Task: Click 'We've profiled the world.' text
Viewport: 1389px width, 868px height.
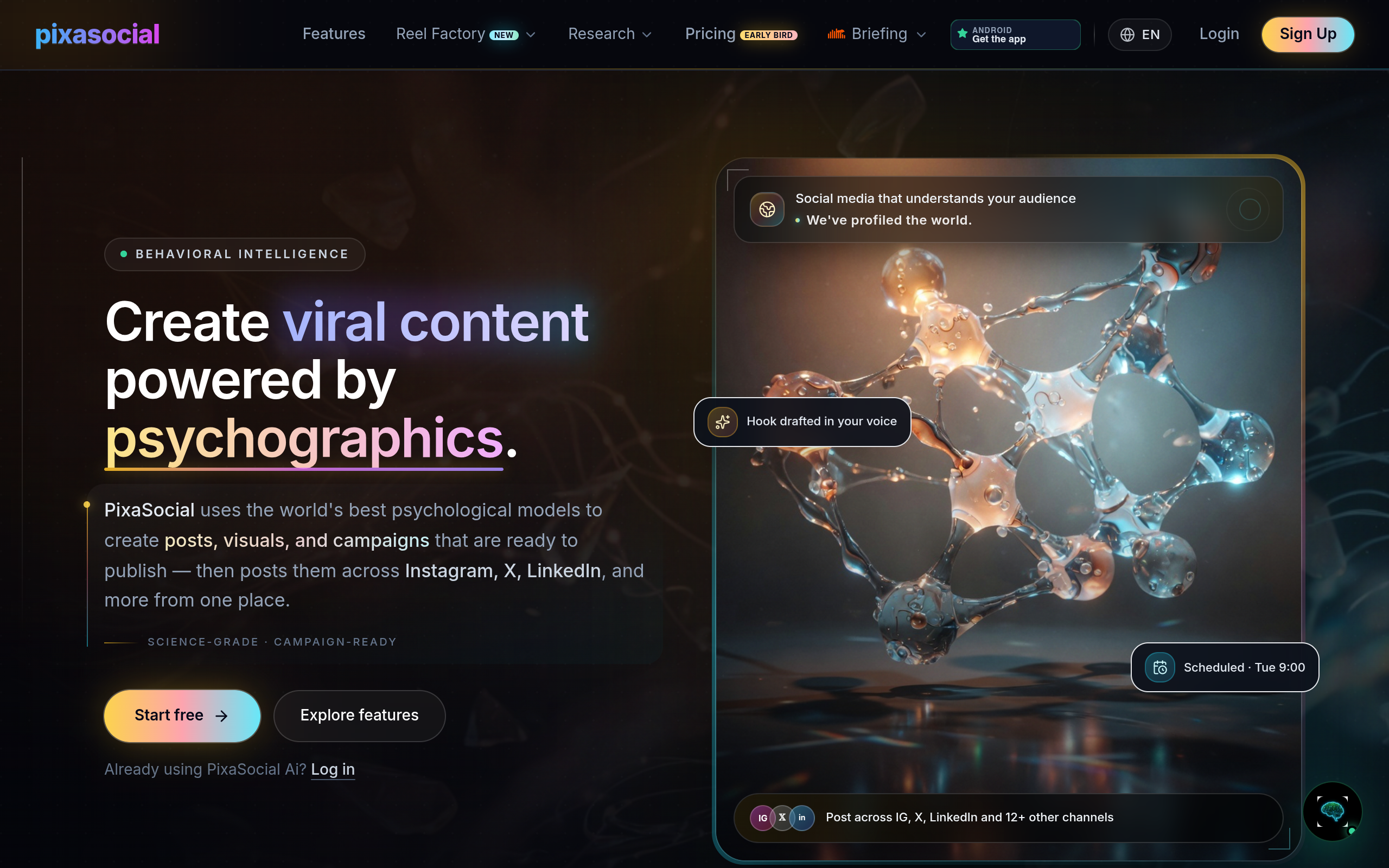Action: point(889,220)
